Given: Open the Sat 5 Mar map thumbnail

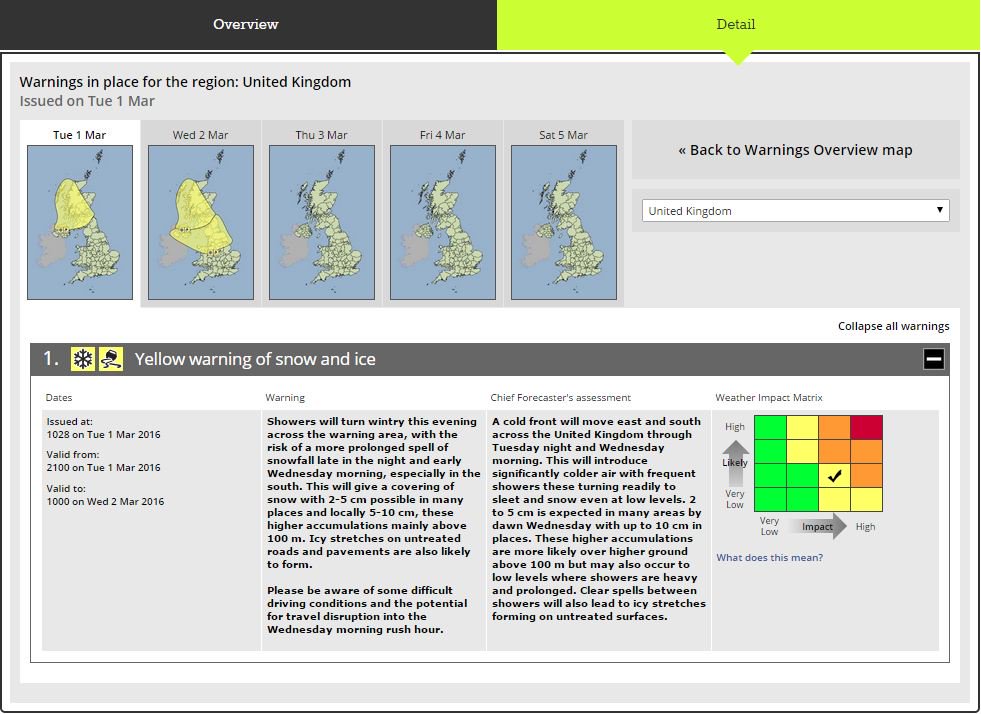Looking at the screenshot, I should [564, 223].
